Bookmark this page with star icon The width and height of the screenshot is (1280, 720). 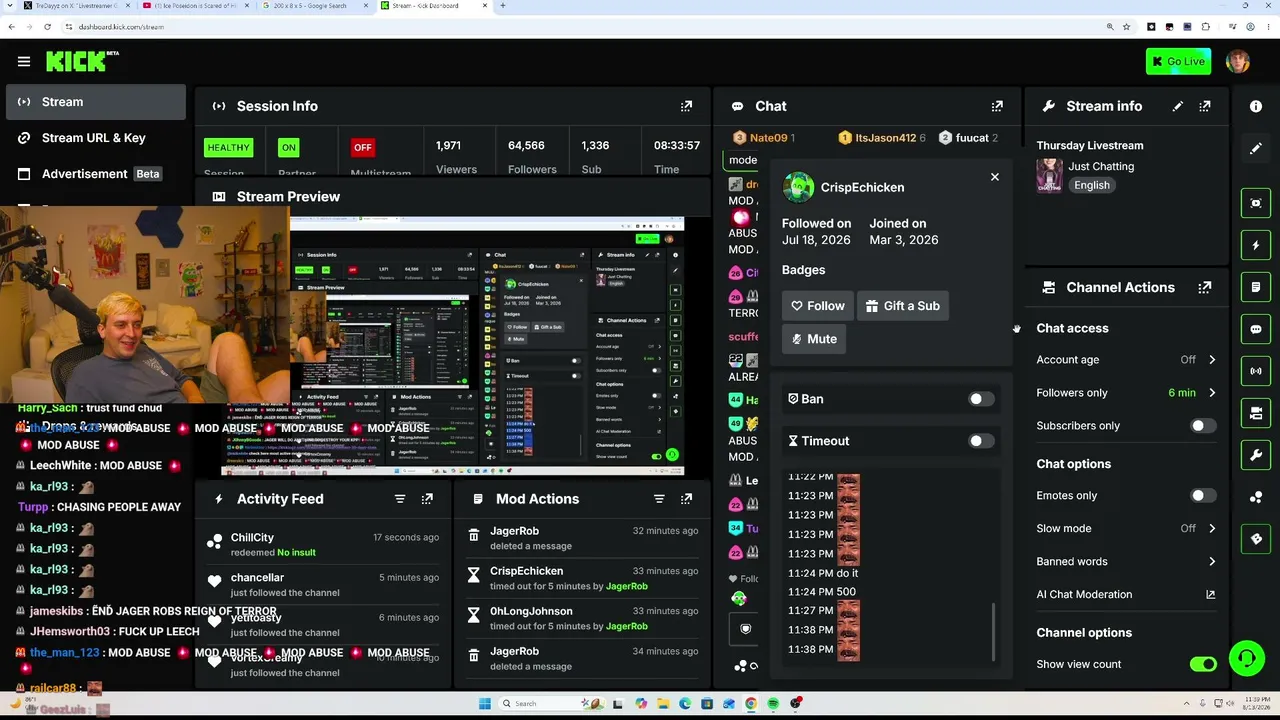[1126, 27]
